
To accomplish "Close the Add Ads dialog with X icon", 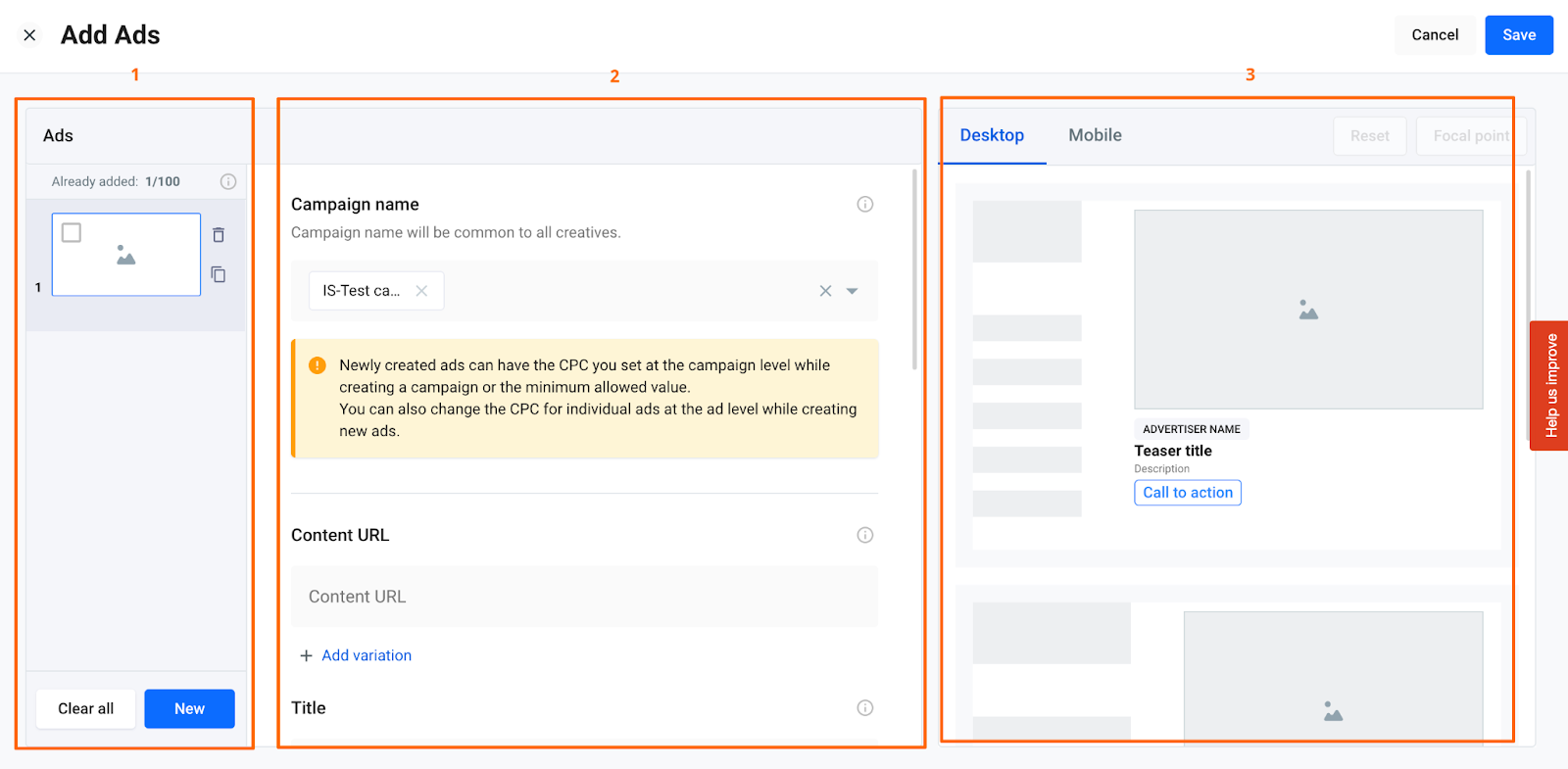I will point(29,35).
